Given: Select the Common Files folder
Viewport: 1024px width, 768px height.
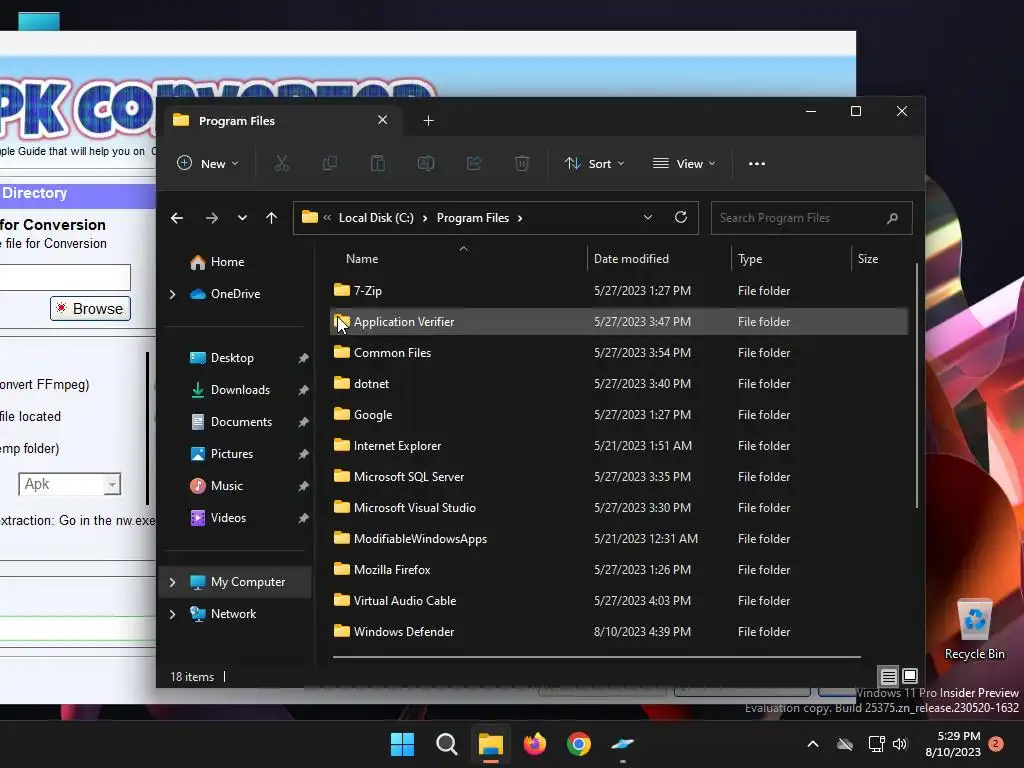Looking at the screenshot, I should click(x=618, y=353).
